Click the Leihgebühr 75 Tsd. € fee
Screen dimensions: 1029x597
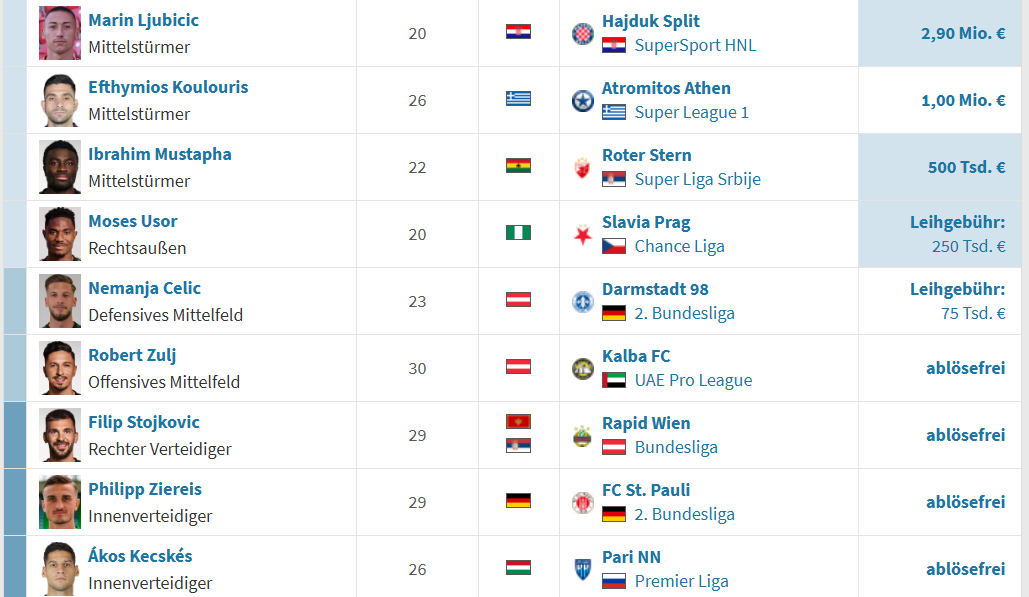point(957,301)
